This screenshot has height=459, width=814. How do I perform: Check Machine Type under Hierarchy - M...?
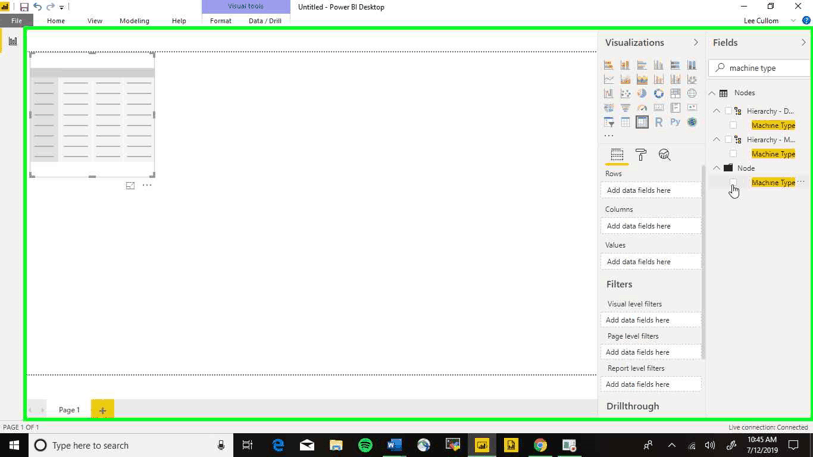click(733, 154)
